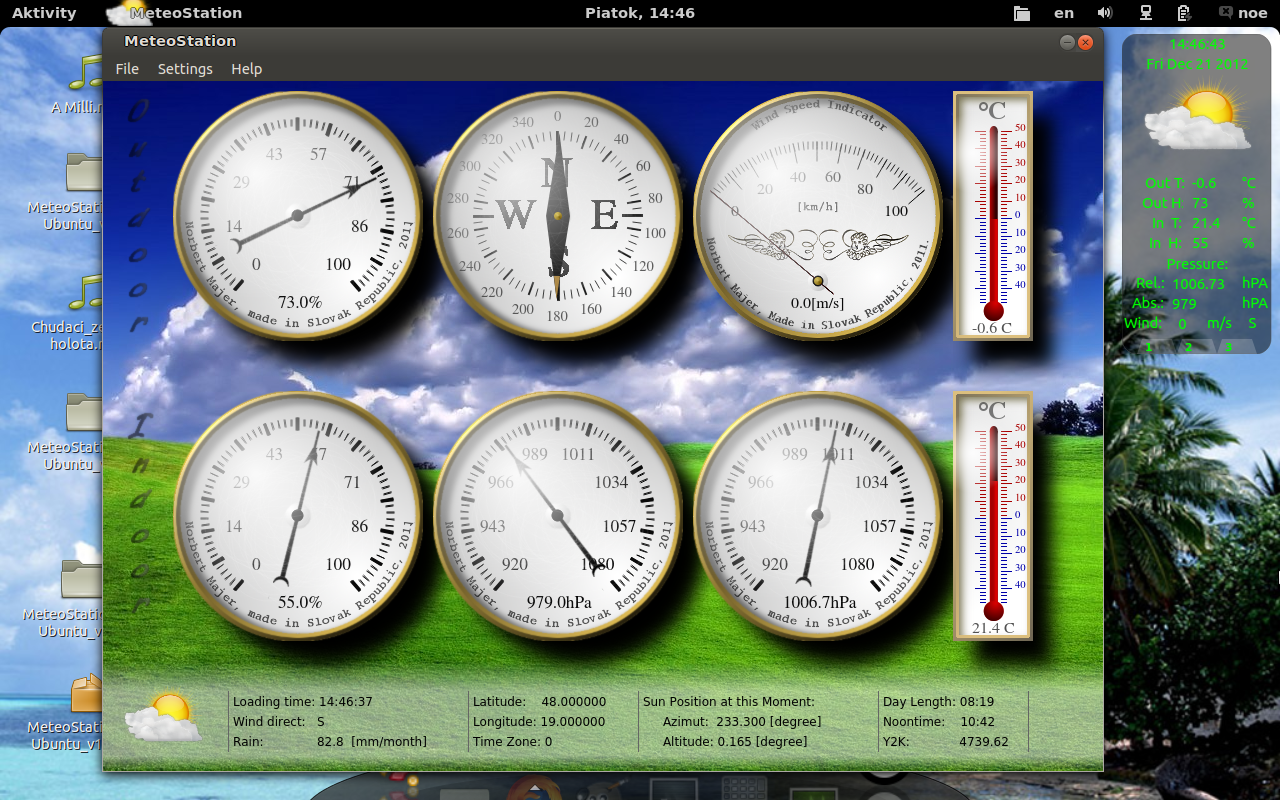This screenshot has width=1280, height=800.
Task: Open the MeteoStation Ubuntu folder on the desktop
Action: tap(83, 175)
